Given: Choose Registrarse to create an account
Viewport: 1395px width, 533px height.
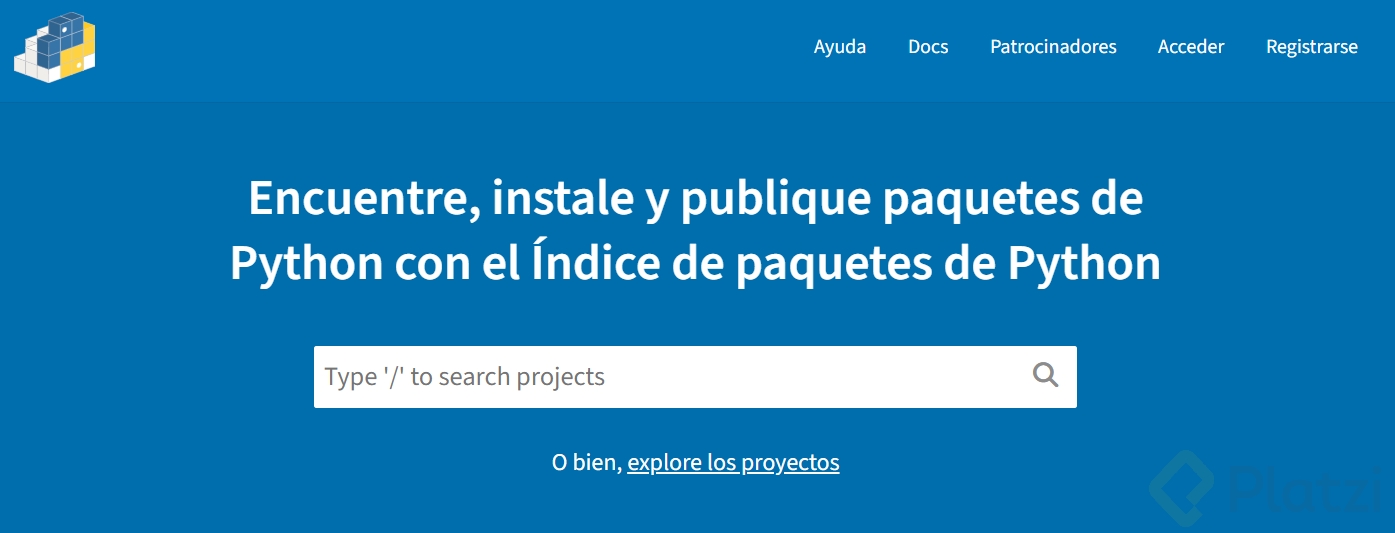Looking at the screenshot, I should coord(1312,47).
